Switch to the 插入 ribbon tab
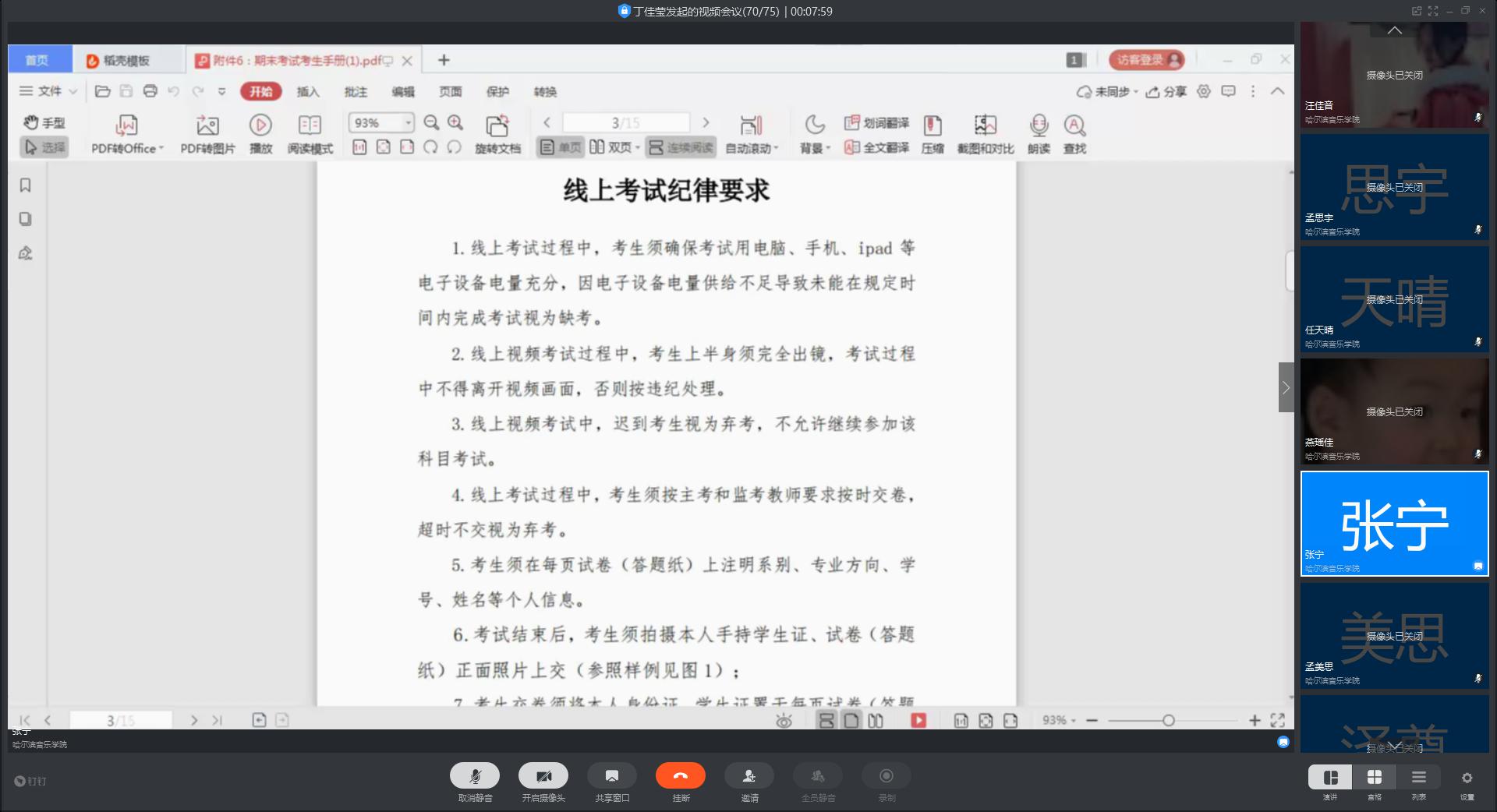Viewport: 1497px width, 812px height. click(x=308, y=92)
